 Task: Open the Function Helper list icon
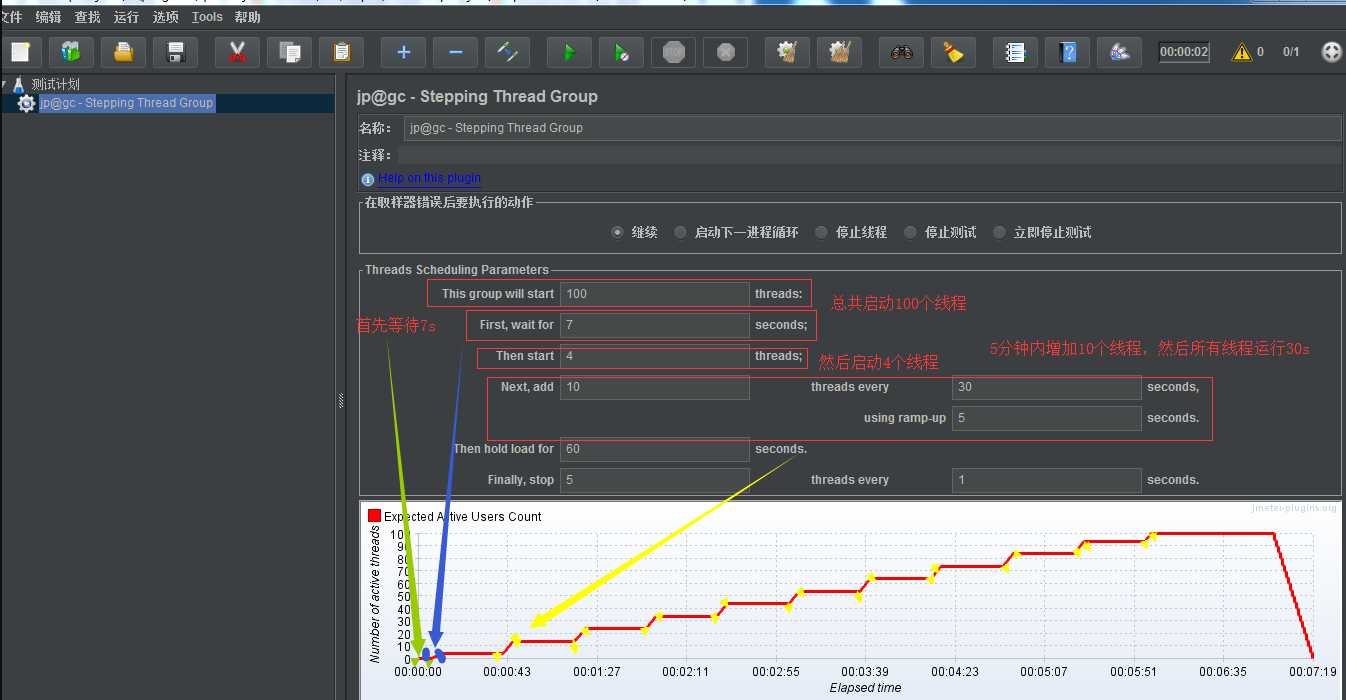(1015, 52)
